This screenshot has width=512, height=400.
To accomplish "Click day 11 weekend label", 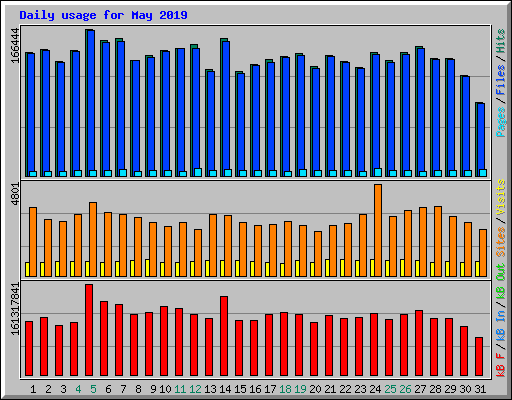I will [180, 389].
